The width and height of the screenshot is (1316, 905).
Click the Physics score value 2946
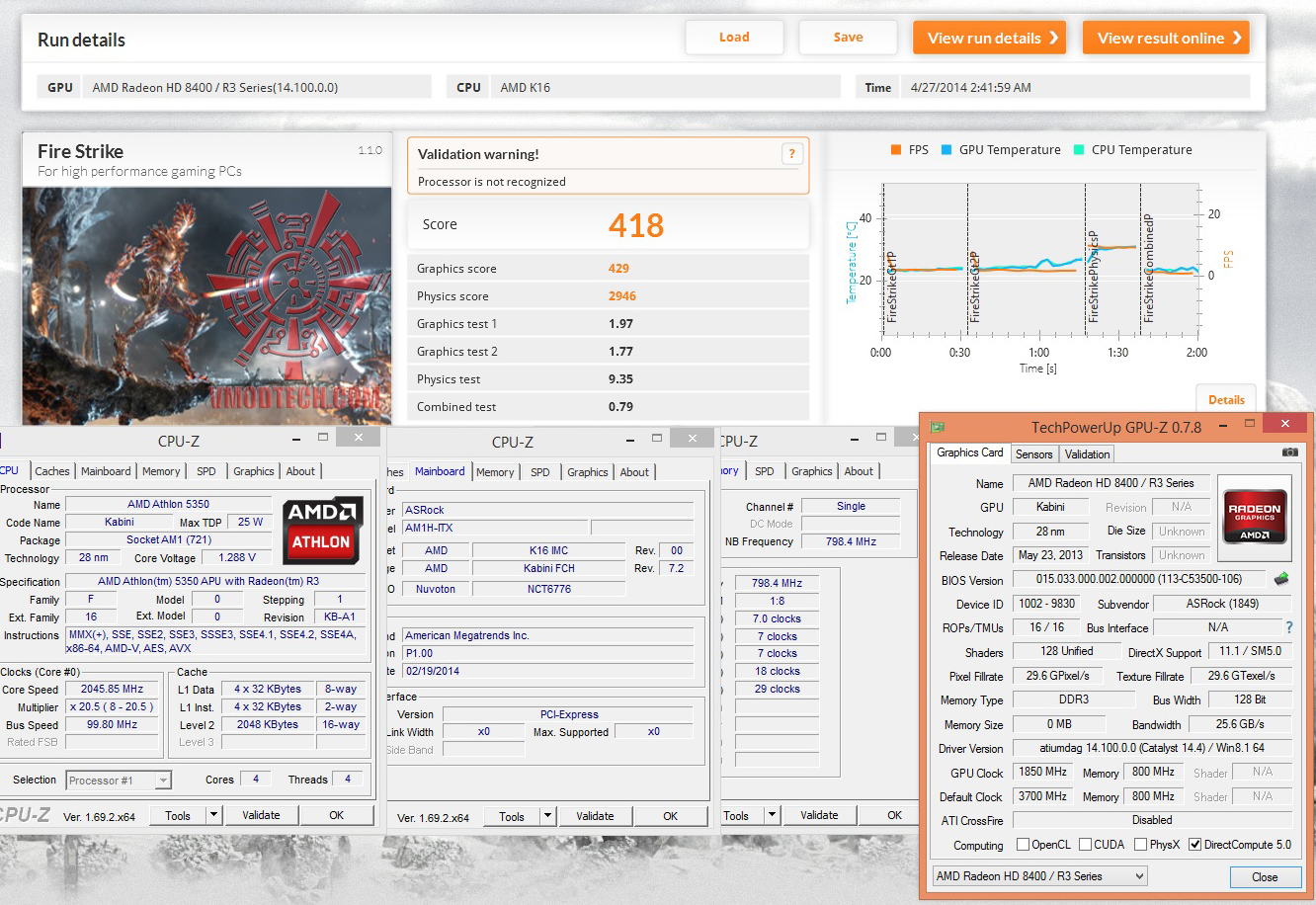click(622, 295)
